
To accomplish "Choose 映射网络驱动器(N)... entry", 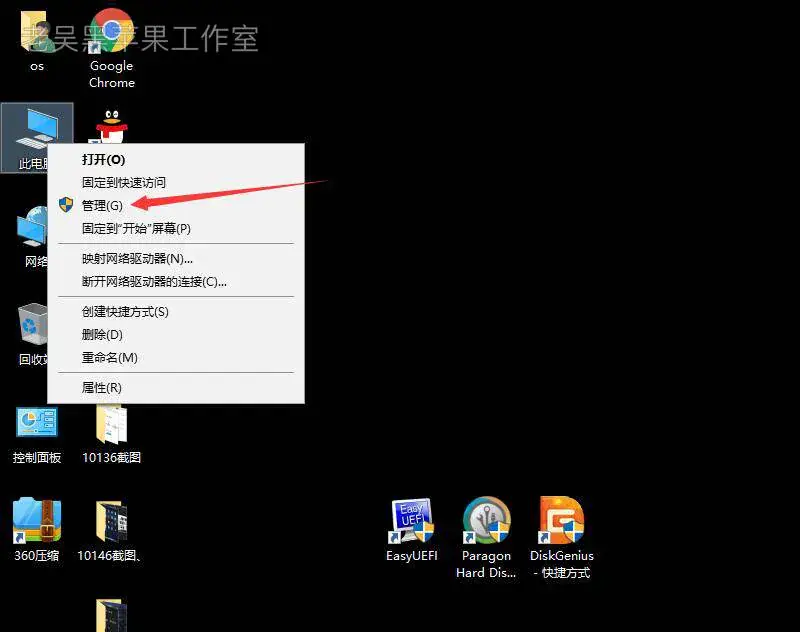I will pyautogui.click(x=176, y=259).
